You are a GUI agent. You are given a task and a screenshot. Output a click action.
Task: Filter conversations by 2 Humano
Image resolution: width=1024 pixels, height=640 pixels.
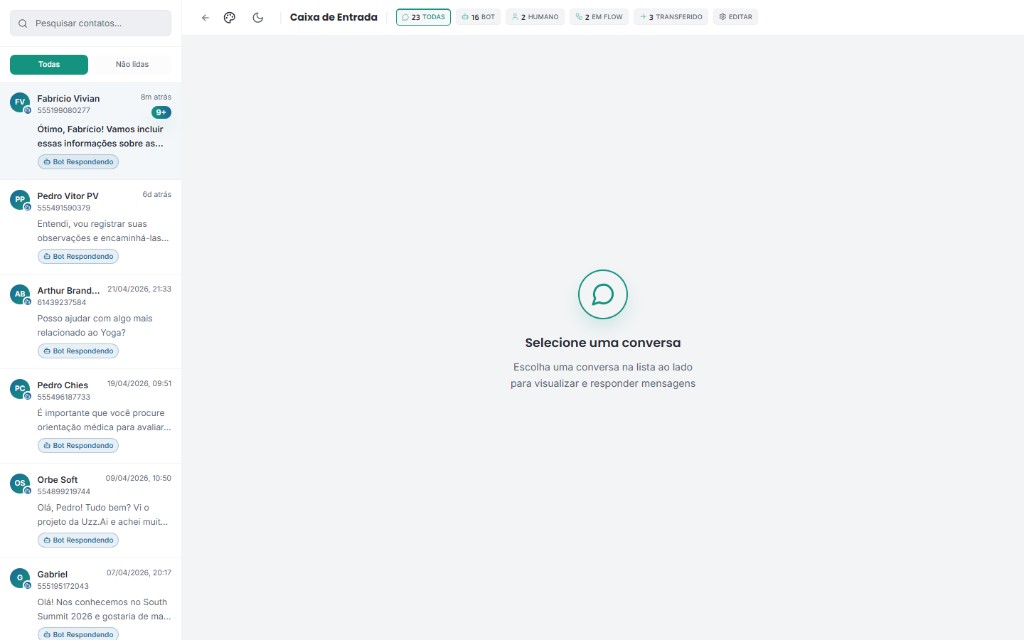click(x=535, y=17)
